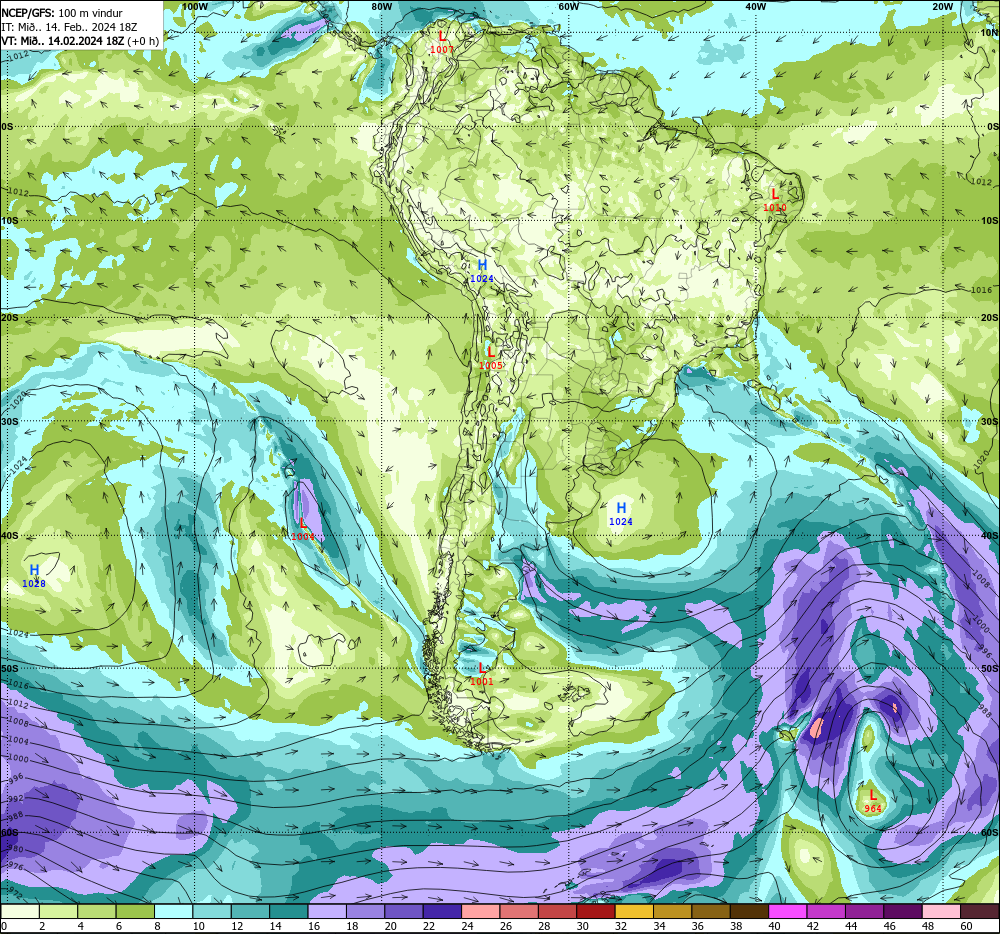Pick the 48–60 light pink legend swatch
Viewport: 1000px width, 934px height.
pyautogui.click(x=941, y=911)
